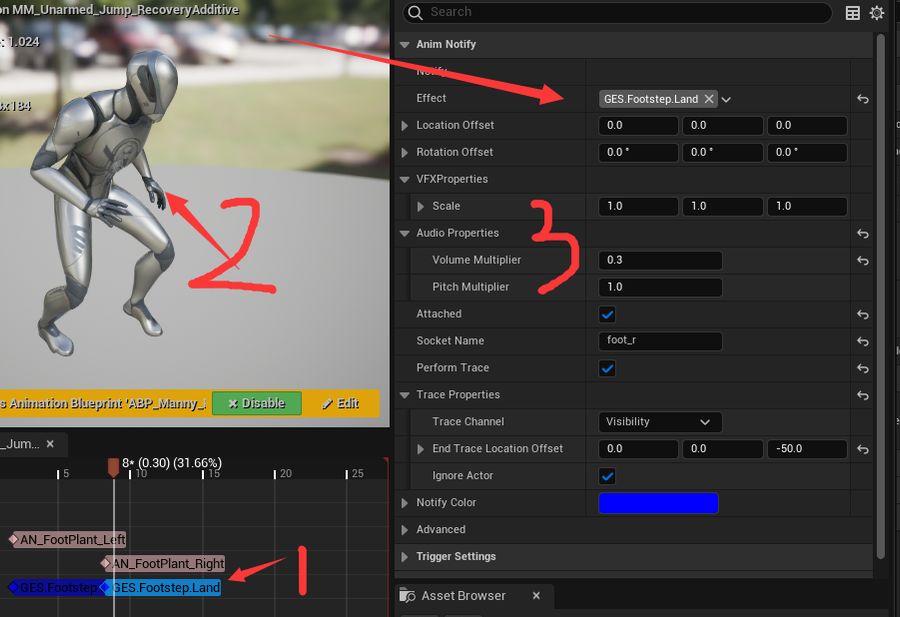The width and height of the screenshot is (900, 617).
Task: Expand the Trigger Settings section
Action: (x=405, y=557)
